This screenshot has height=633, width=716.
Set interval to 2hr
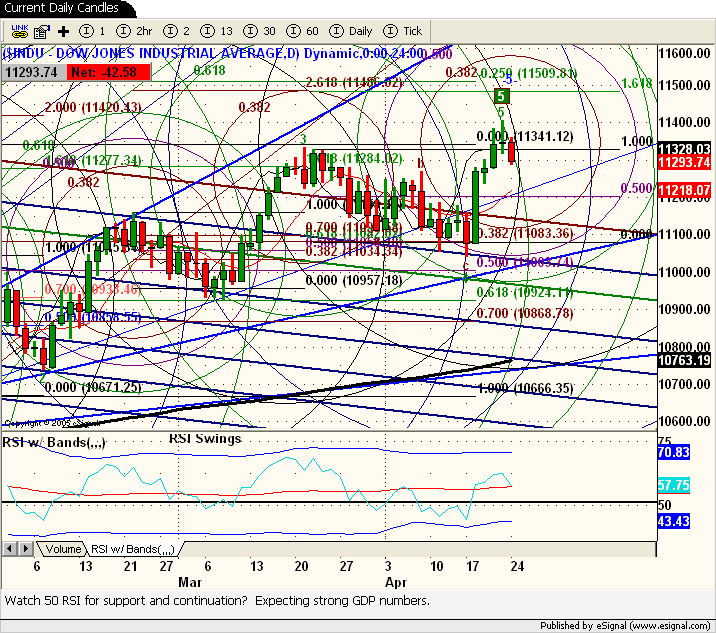click(136, 31)
